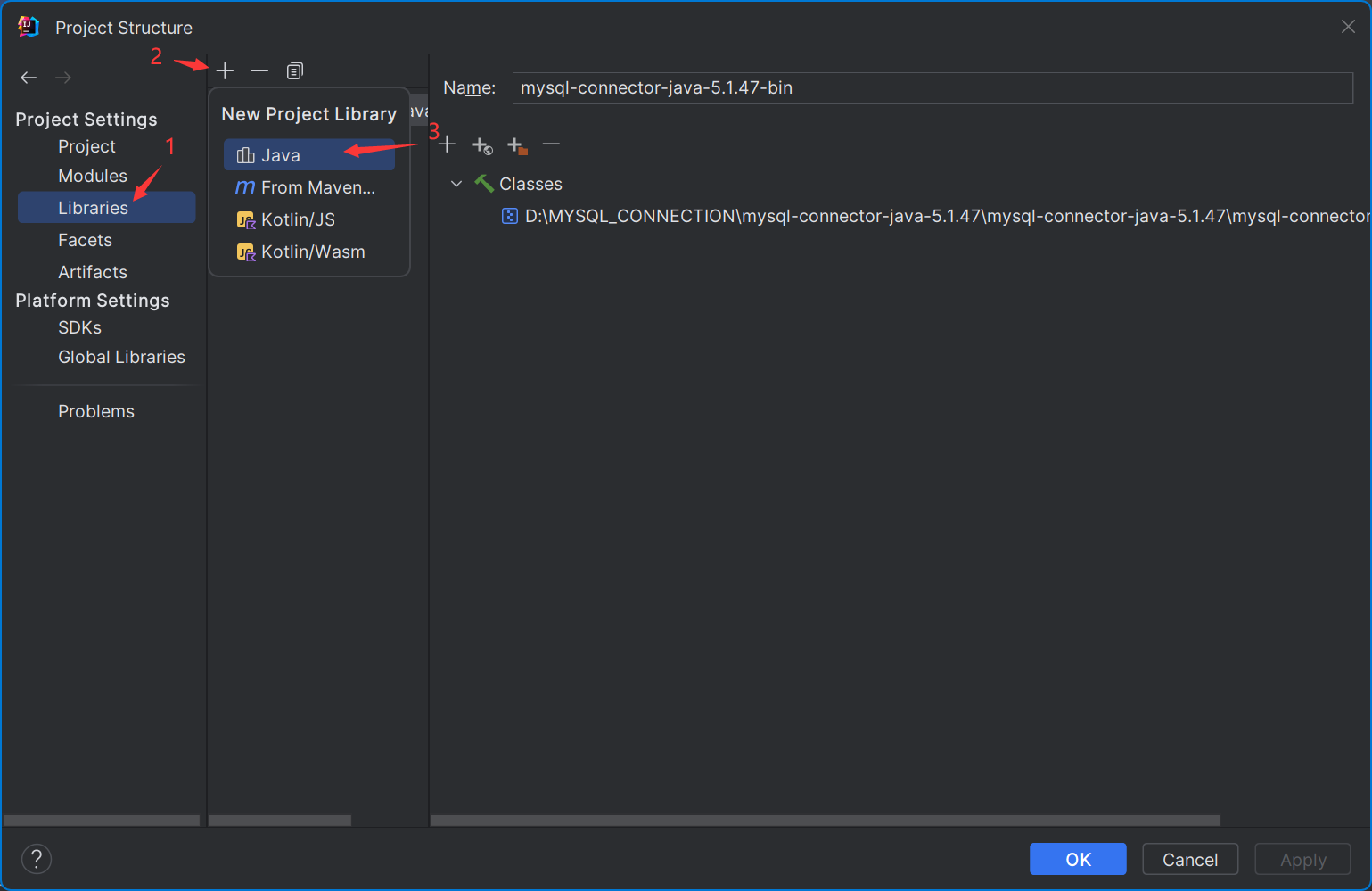This screenshot has width=1372, height=891.
Task: Open Global Libraries settings
Action: click(x=122, y=357)
